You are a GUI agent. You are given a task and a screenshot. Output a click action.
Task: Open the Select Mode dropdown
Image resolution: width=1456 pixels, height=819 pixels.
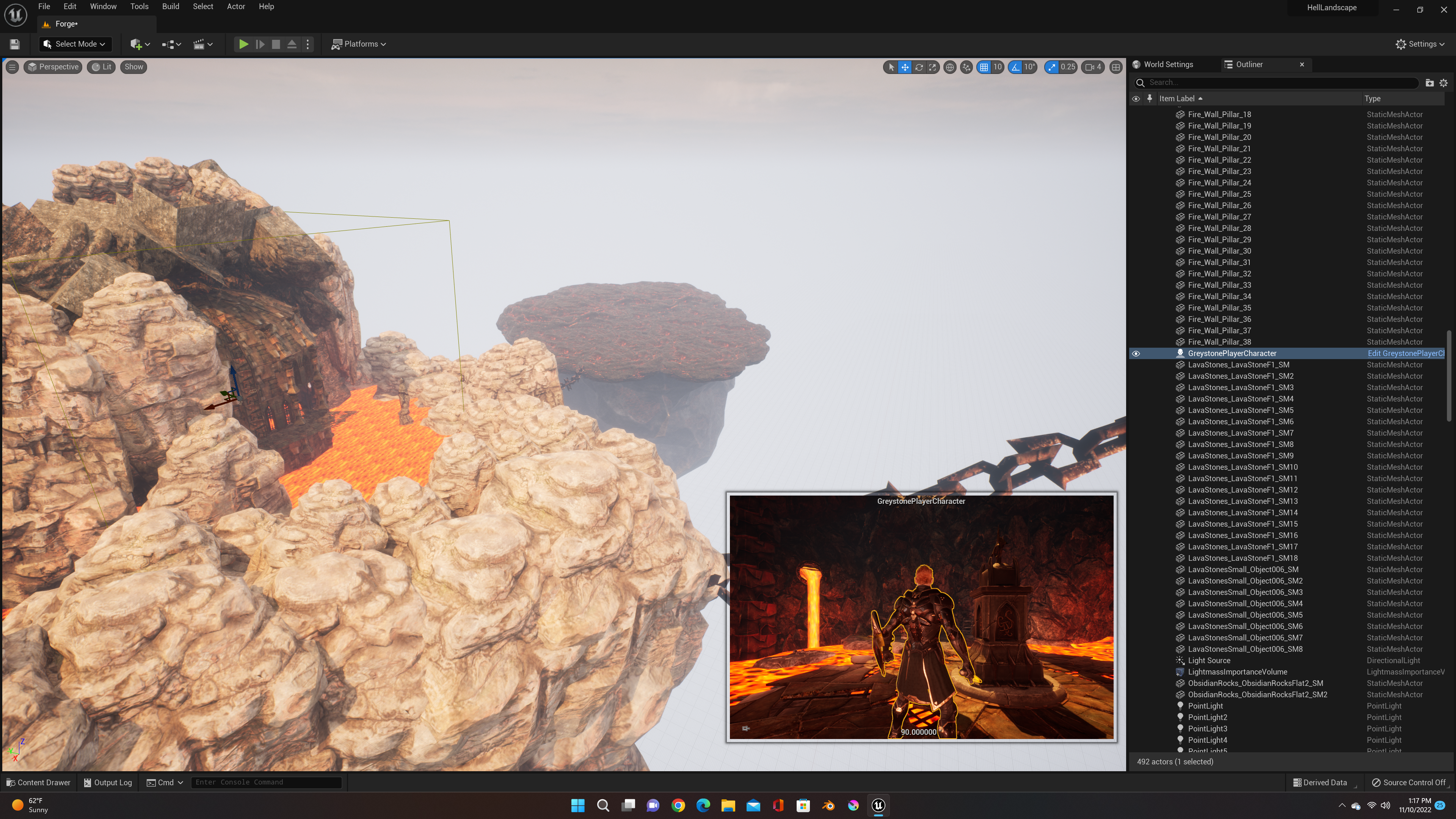pos(75,44)
